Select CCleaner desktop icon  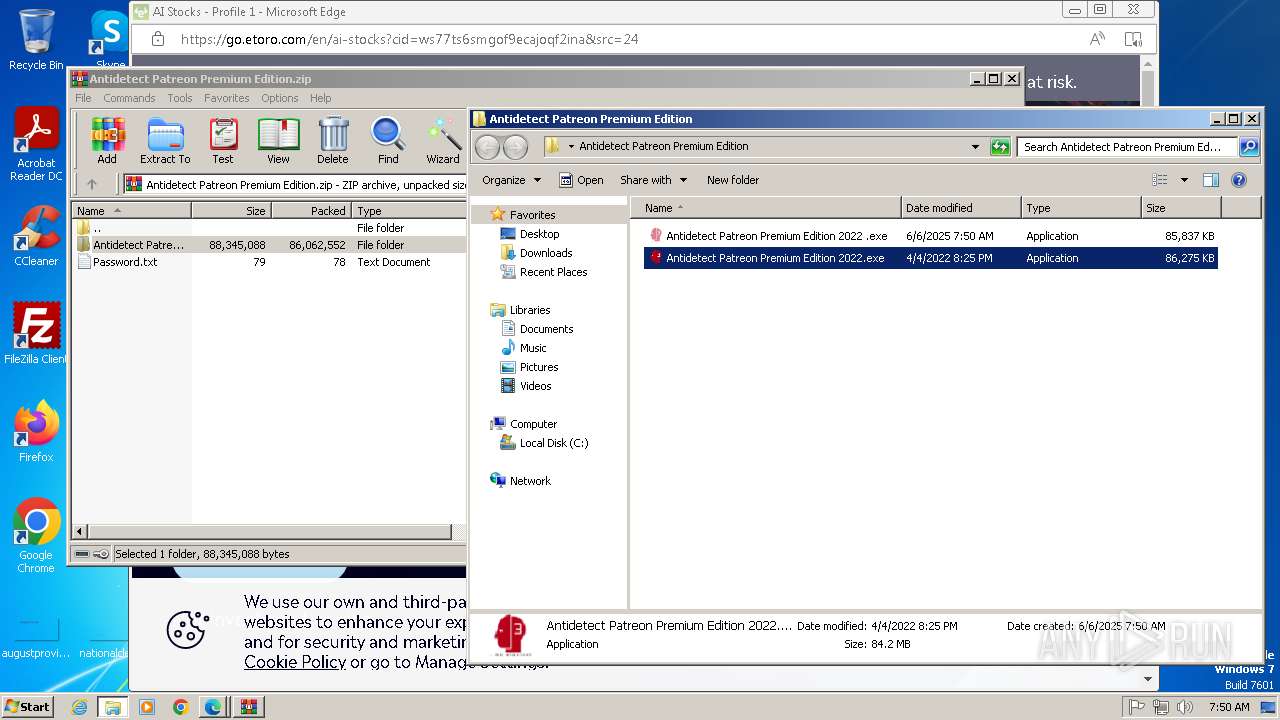pos(36,236)
